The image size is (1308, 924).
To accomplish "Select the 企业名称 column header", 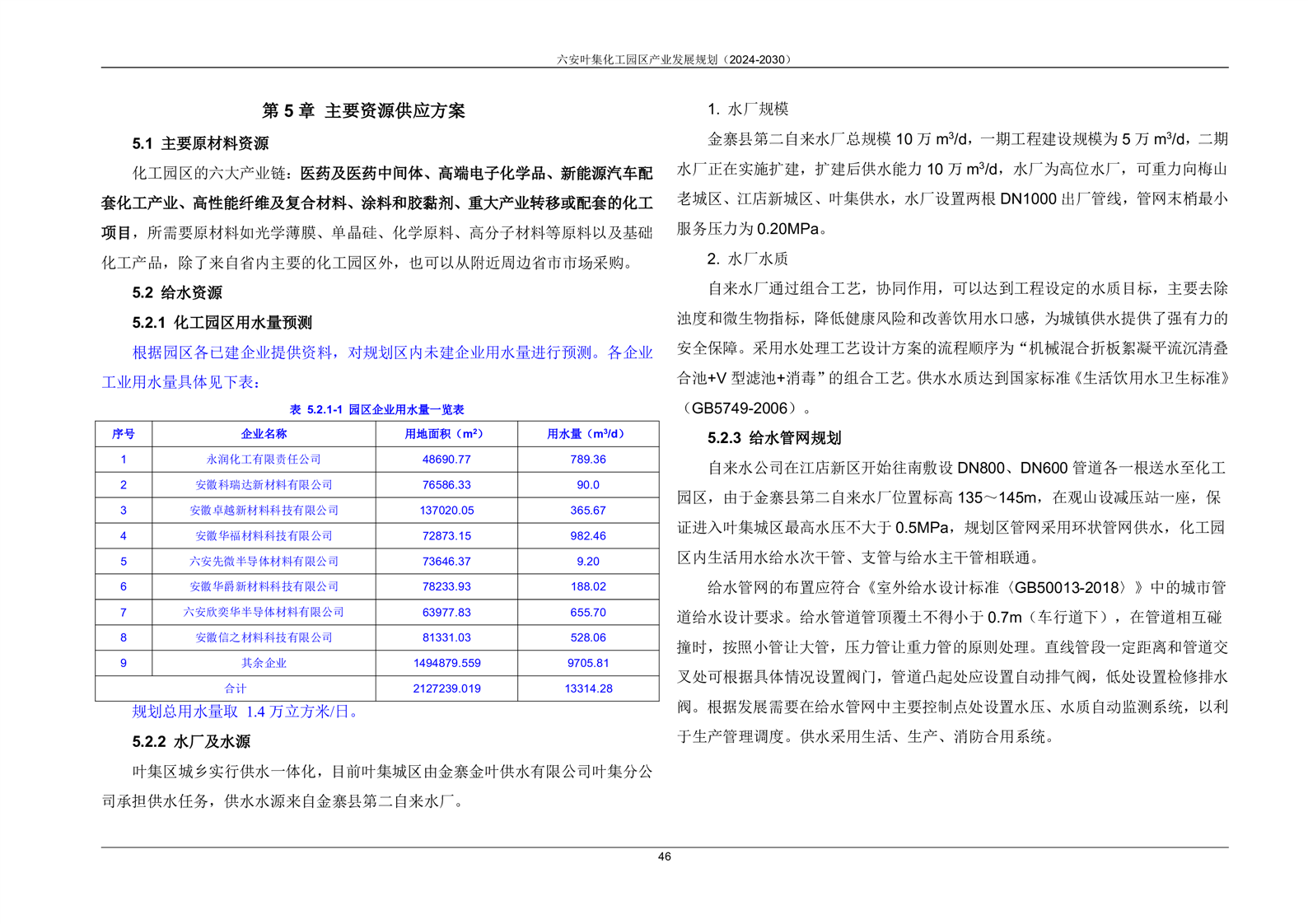I will click(264, 434).
